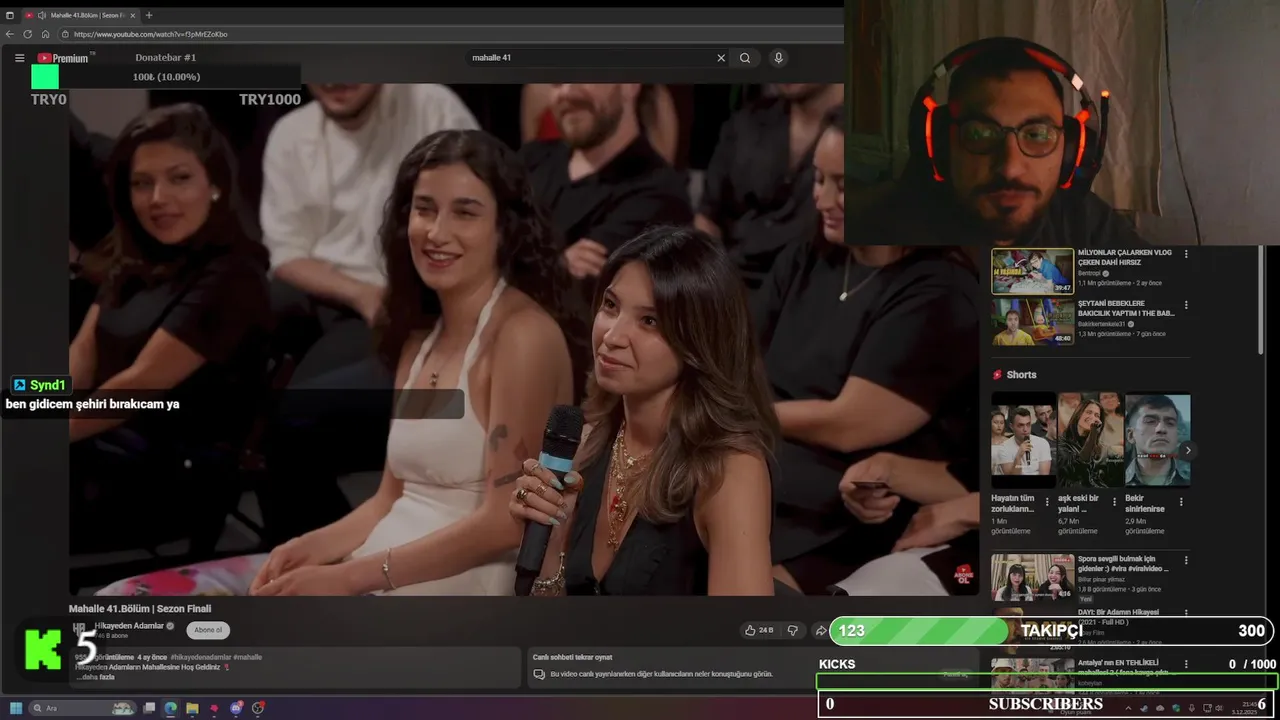Like the video with 24 B thumbs-up
Image resolution: width=1280 pixels, height=720 pixels.
coord(759,630)
